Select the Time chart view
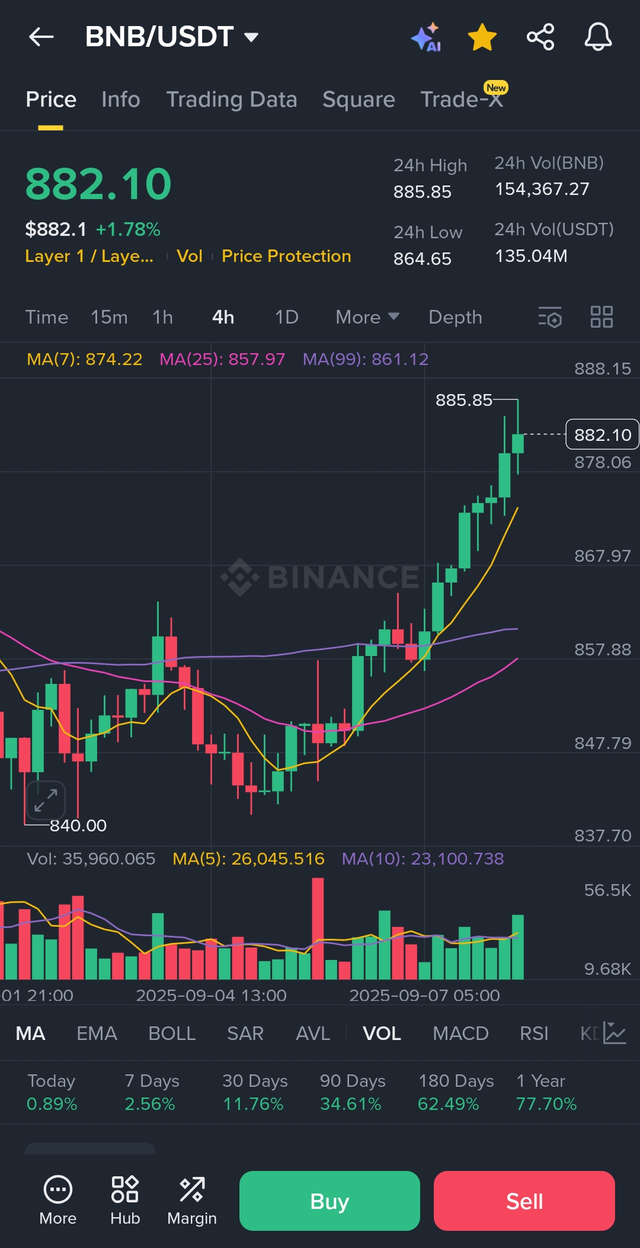This screenshot has width=640, height=1248. [47, 317]
